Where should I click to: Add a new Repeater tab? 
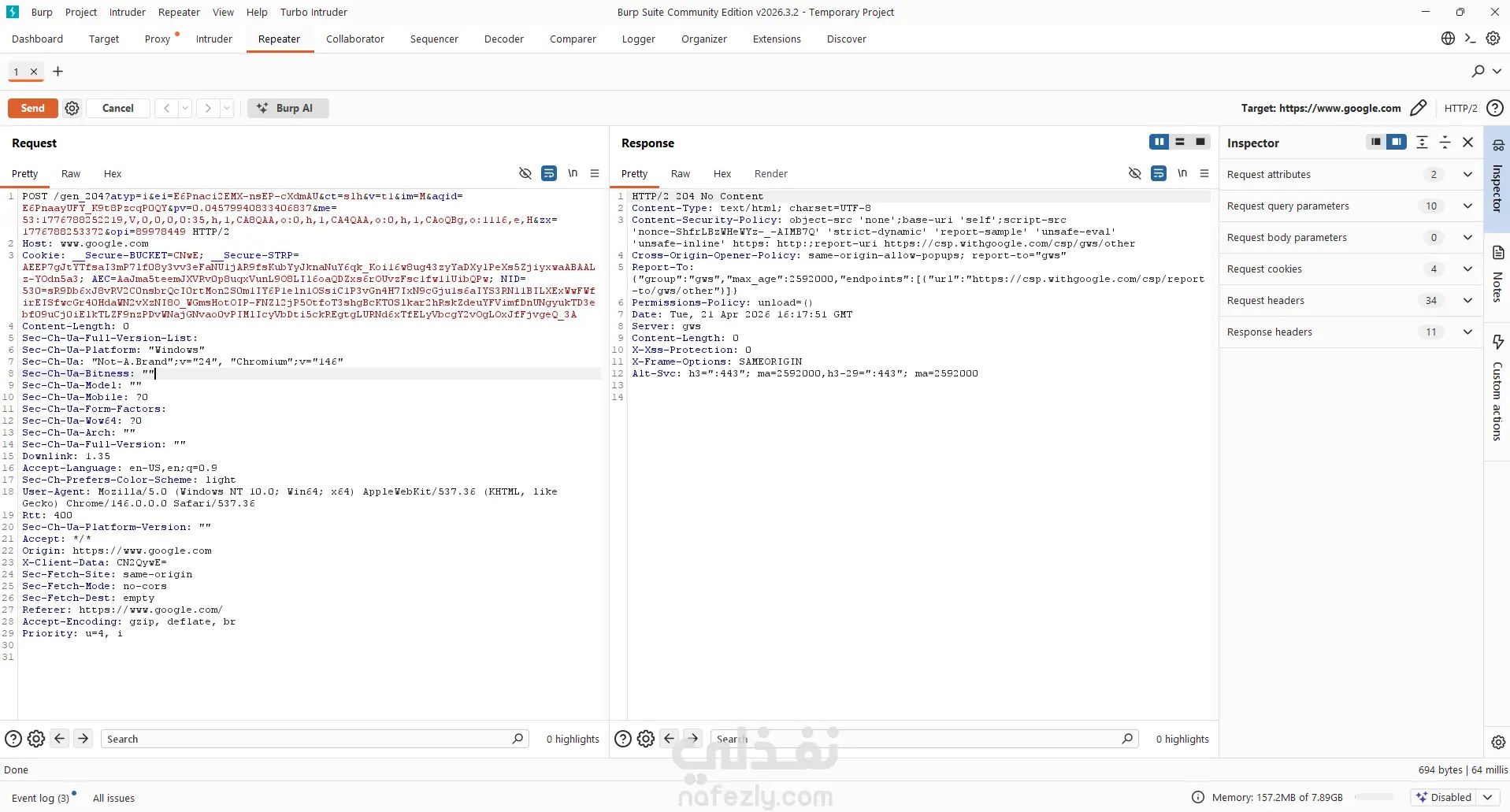pyautogui.click(x=58, y=72)
